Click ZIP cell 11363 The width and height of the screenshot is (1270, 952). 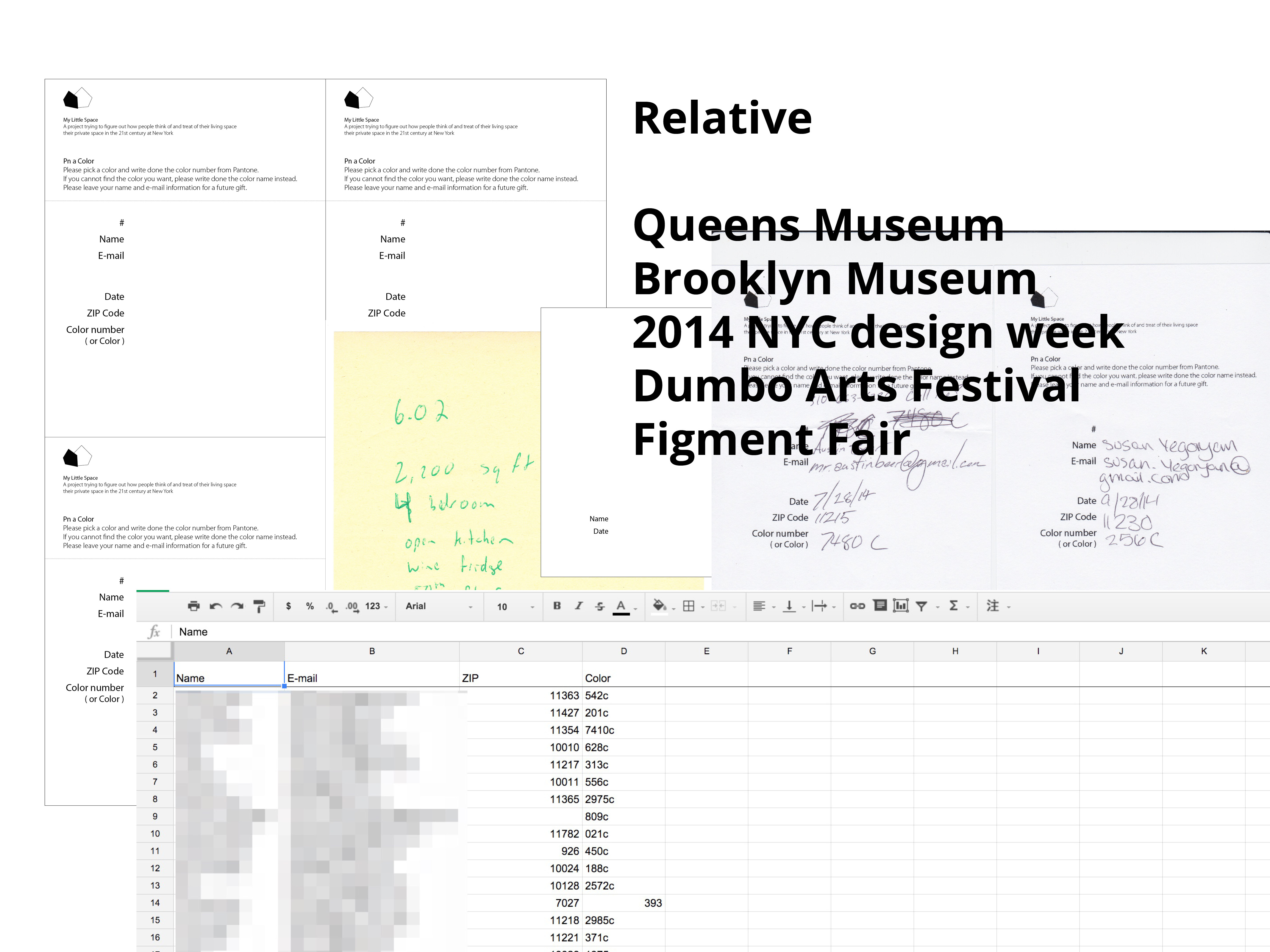[521, 696]
